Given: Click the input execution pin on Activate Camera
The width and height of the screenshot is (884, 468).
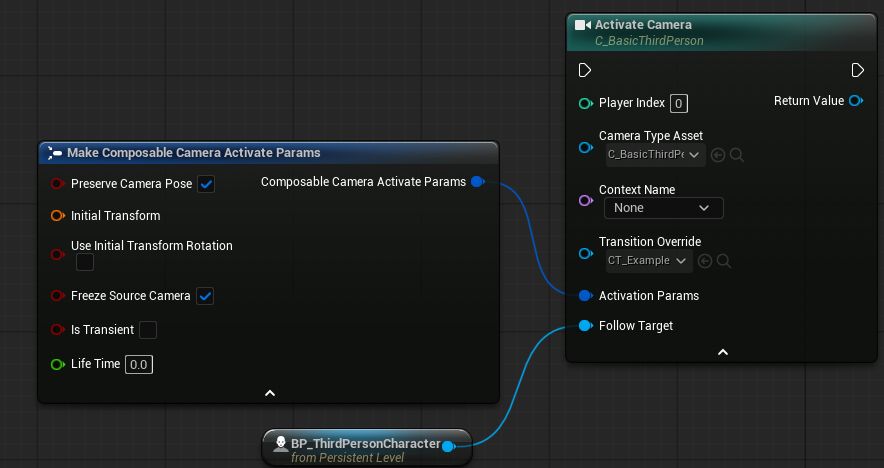Looking at the screenshot, I should point(585,70).
